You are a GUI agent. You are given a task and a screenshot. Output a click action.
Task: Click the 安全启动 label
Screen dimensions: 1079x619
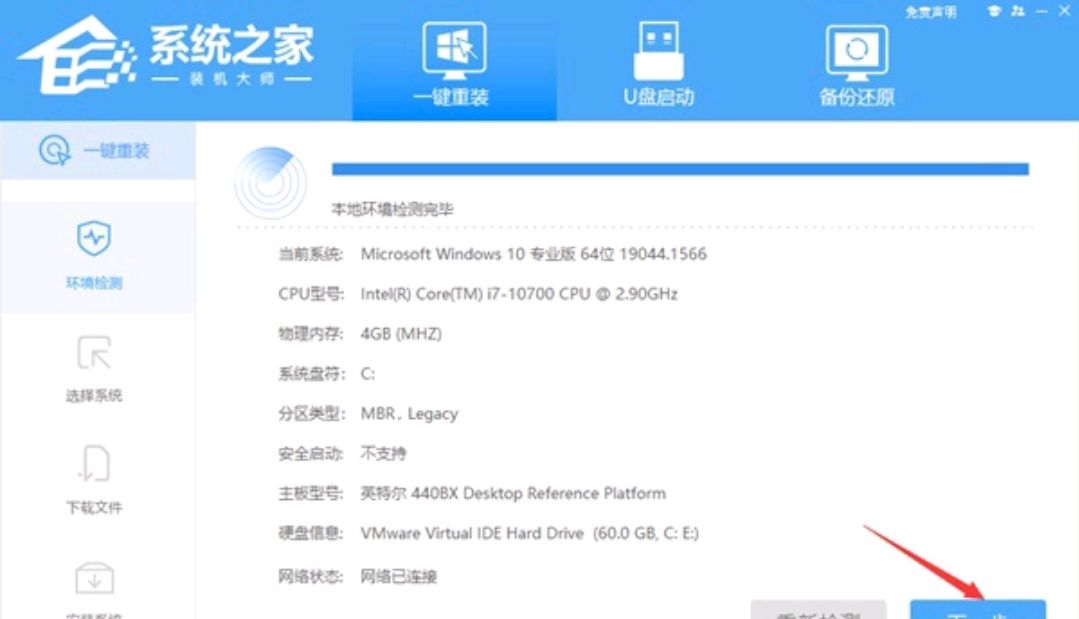(310, 453)
